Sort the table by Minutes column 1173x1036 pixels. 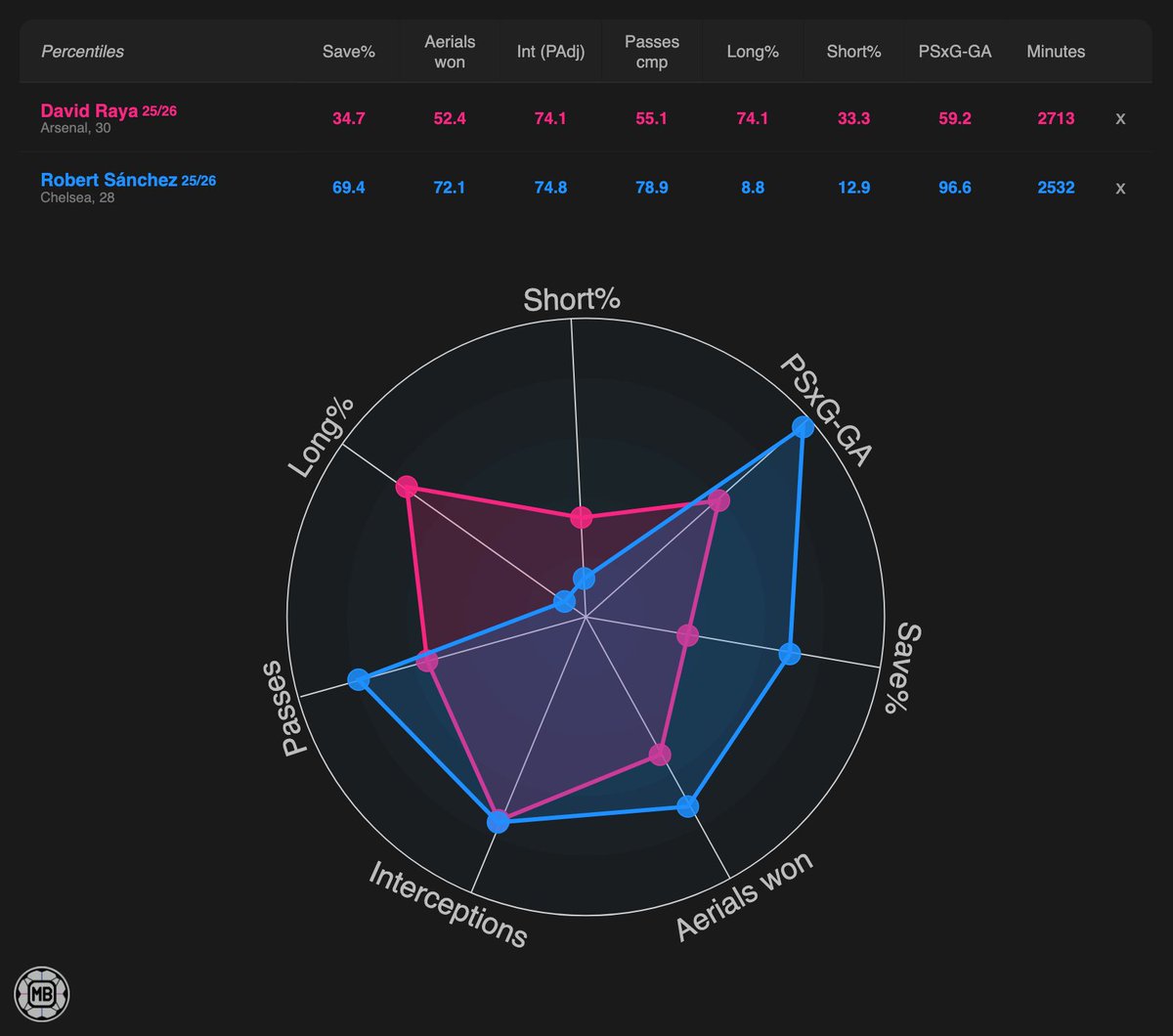coord(1056,52)
